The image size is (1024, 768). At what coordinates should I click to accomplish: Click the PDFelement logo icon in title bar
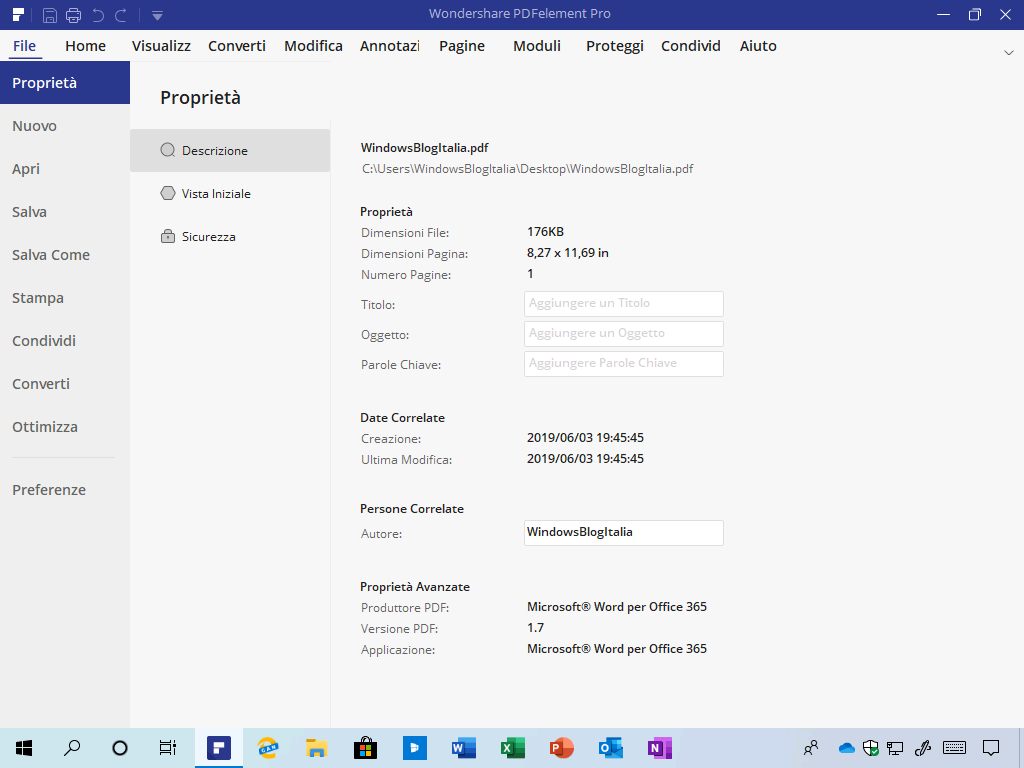(18, 14)
